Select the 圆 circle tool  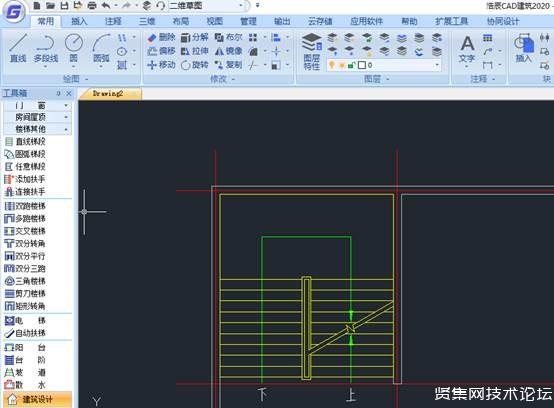[x=73, y=48]
